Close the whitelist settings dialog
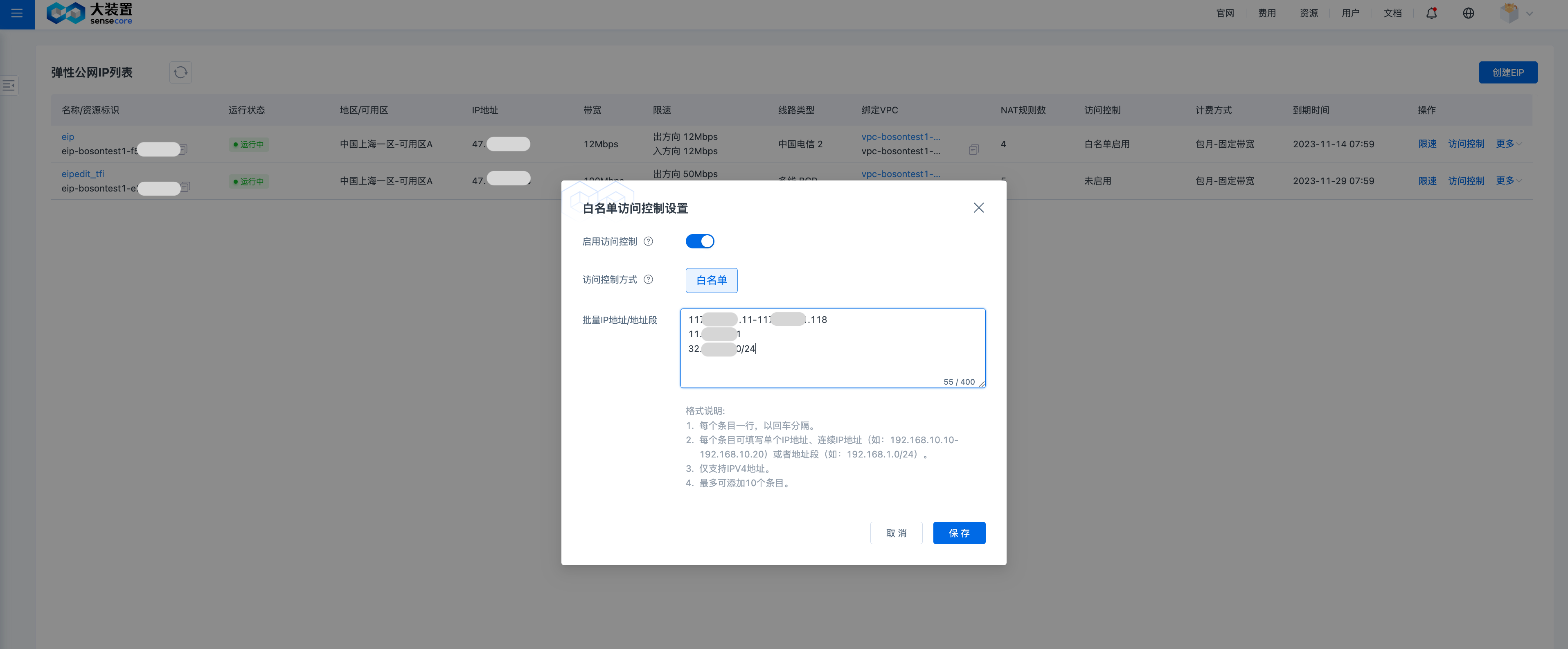 point(978,208)
